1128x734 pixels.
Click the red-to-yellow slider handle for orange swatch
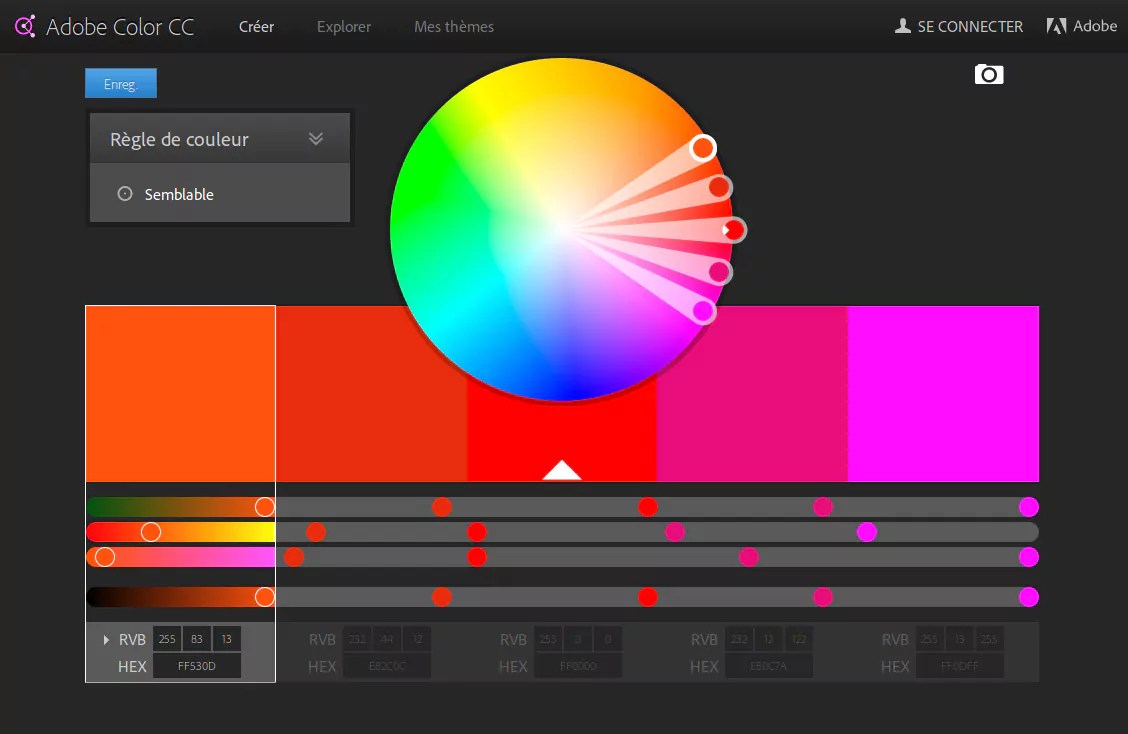150,532
